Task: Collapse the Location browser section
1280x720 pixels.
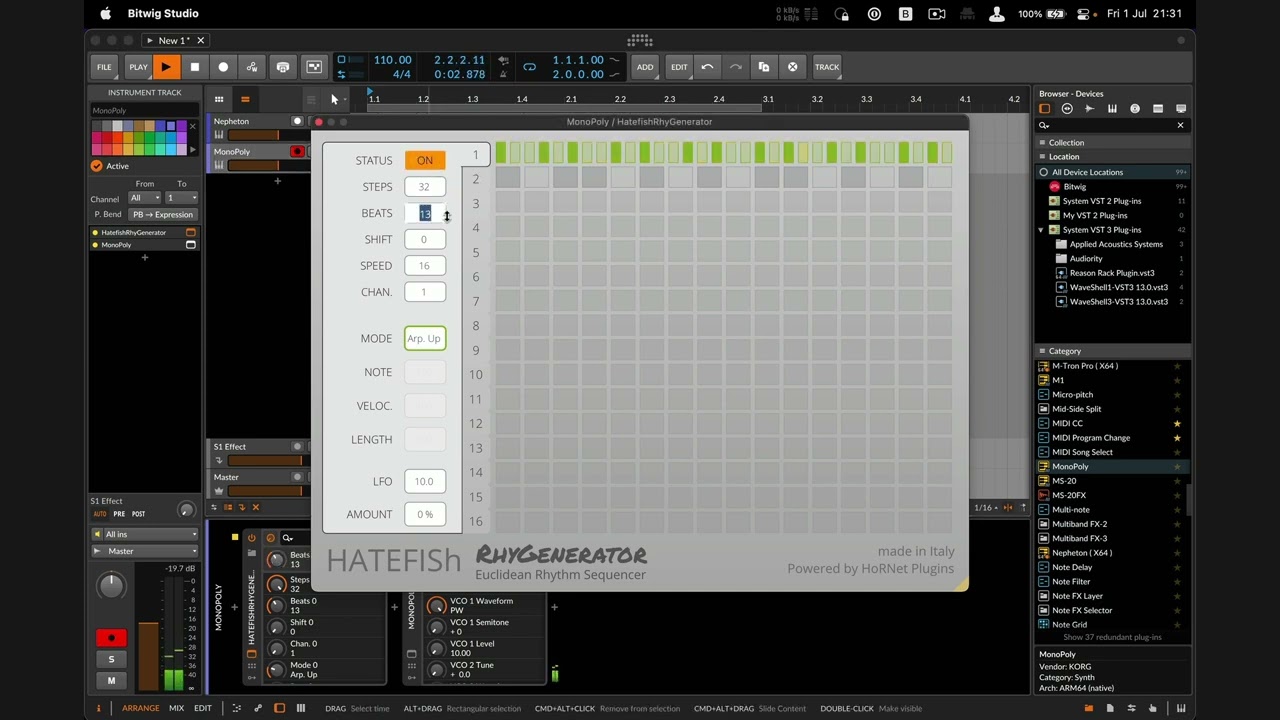Action: click(1042, 156)
